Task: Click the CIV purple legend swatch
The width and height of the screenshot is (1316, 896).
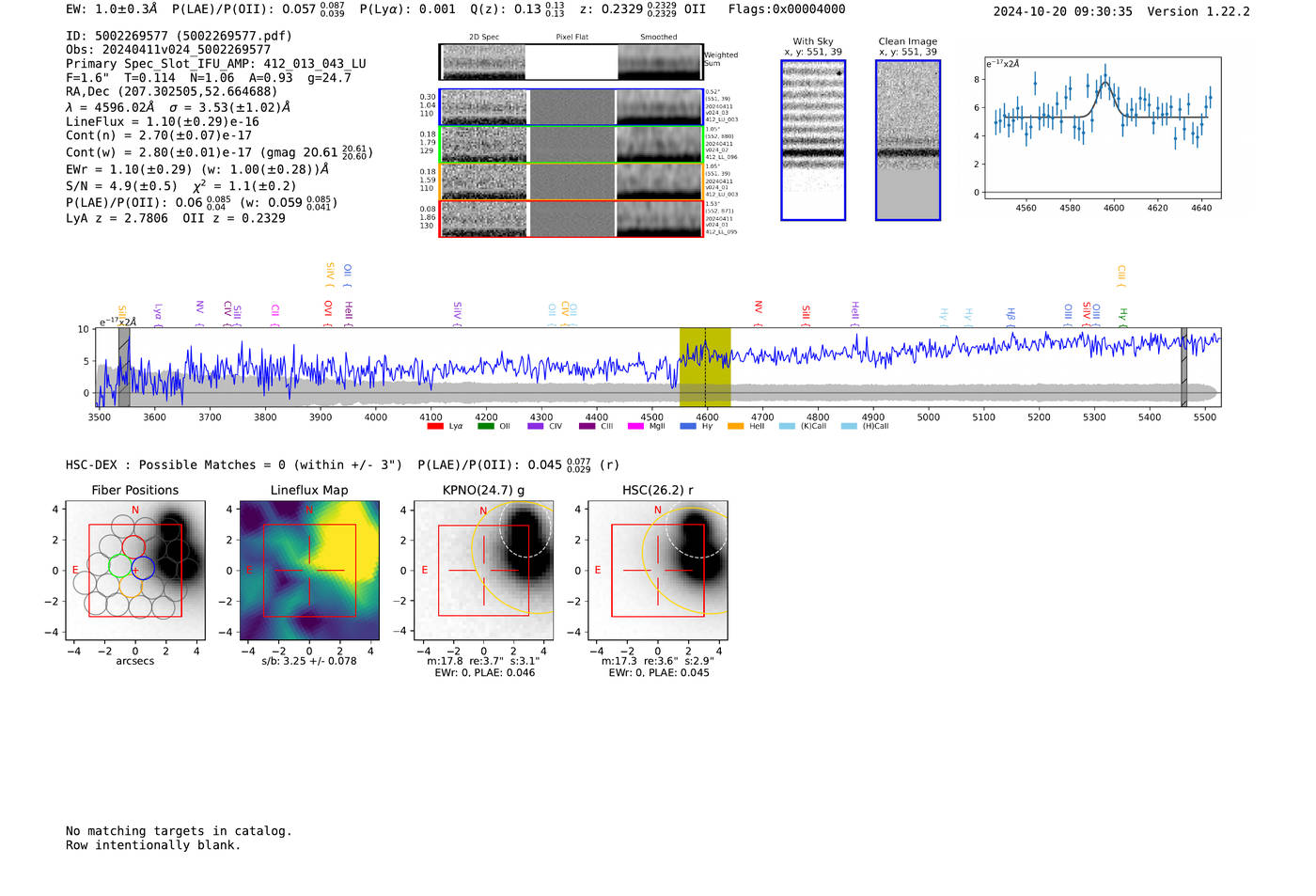Action: pyautogui.click(x=536, y=426)
